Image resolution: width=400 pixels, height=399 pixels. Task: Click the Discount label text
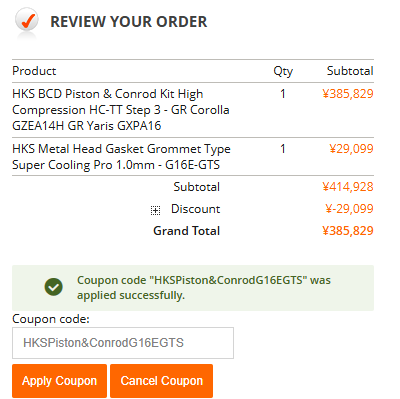click(196, 209)
